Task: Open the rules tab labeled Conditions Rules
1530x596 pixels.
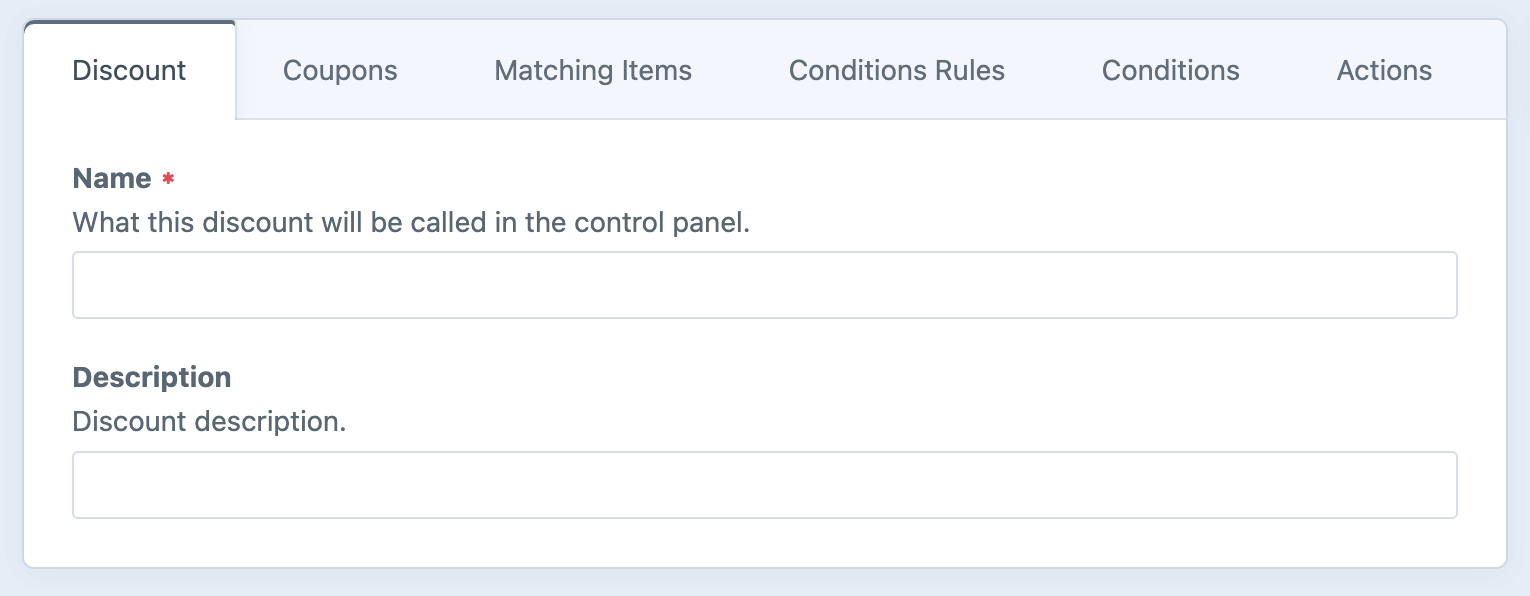Action: click(x=897, y=71)
